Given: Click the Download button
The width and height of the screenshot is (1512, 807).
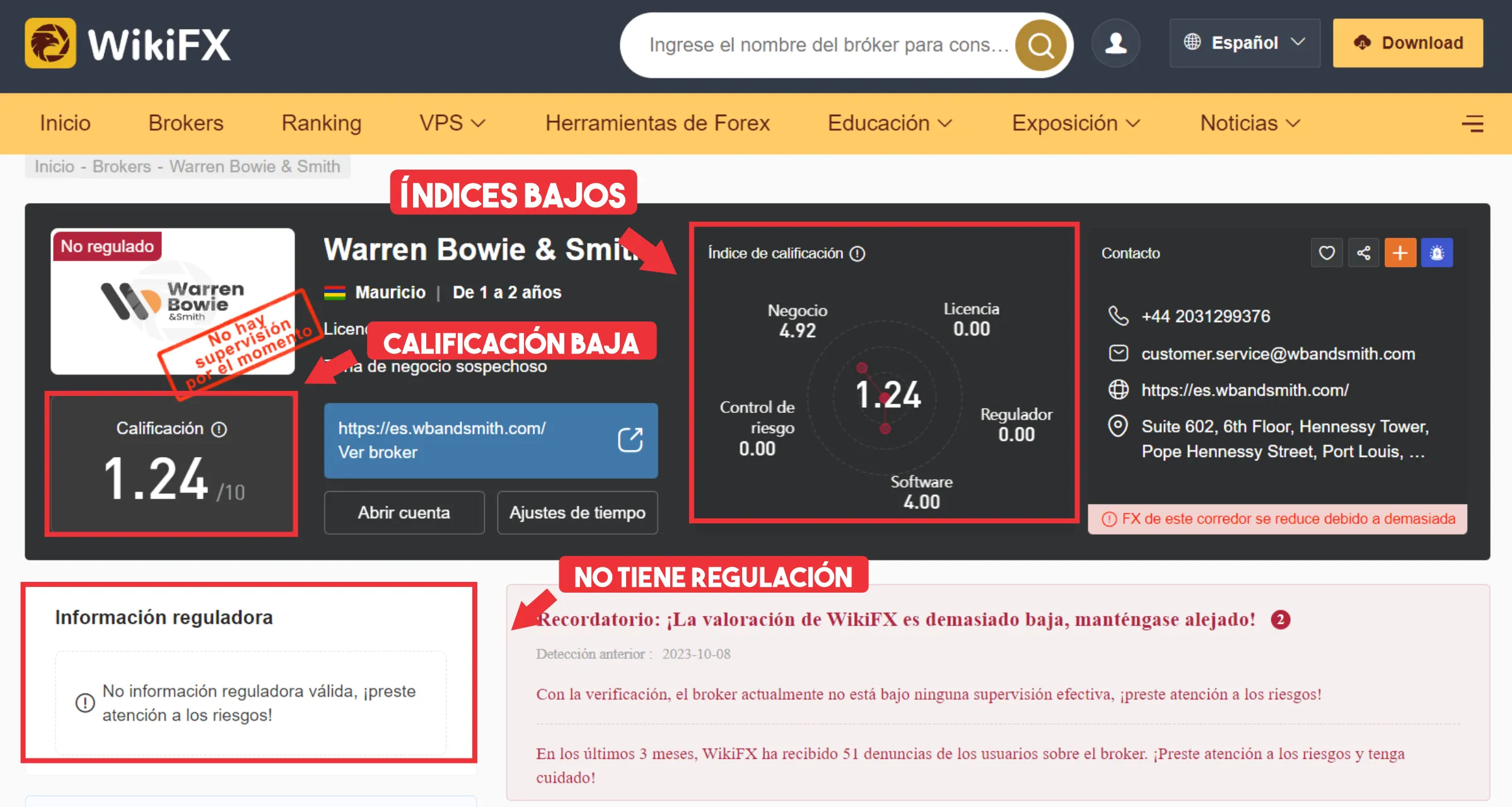Looking at the screenshot, I should tap(1408, 43).
